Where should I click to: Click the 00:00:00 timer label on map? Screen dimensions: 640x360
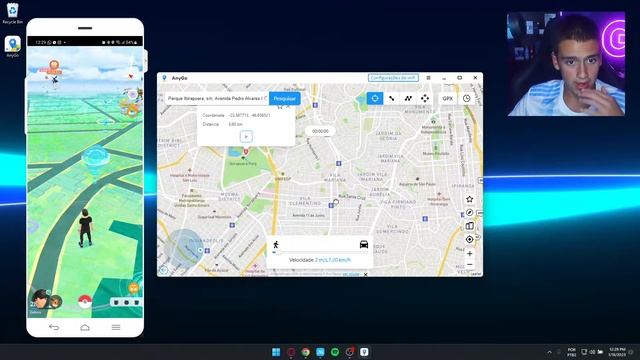tap(320, 131)
